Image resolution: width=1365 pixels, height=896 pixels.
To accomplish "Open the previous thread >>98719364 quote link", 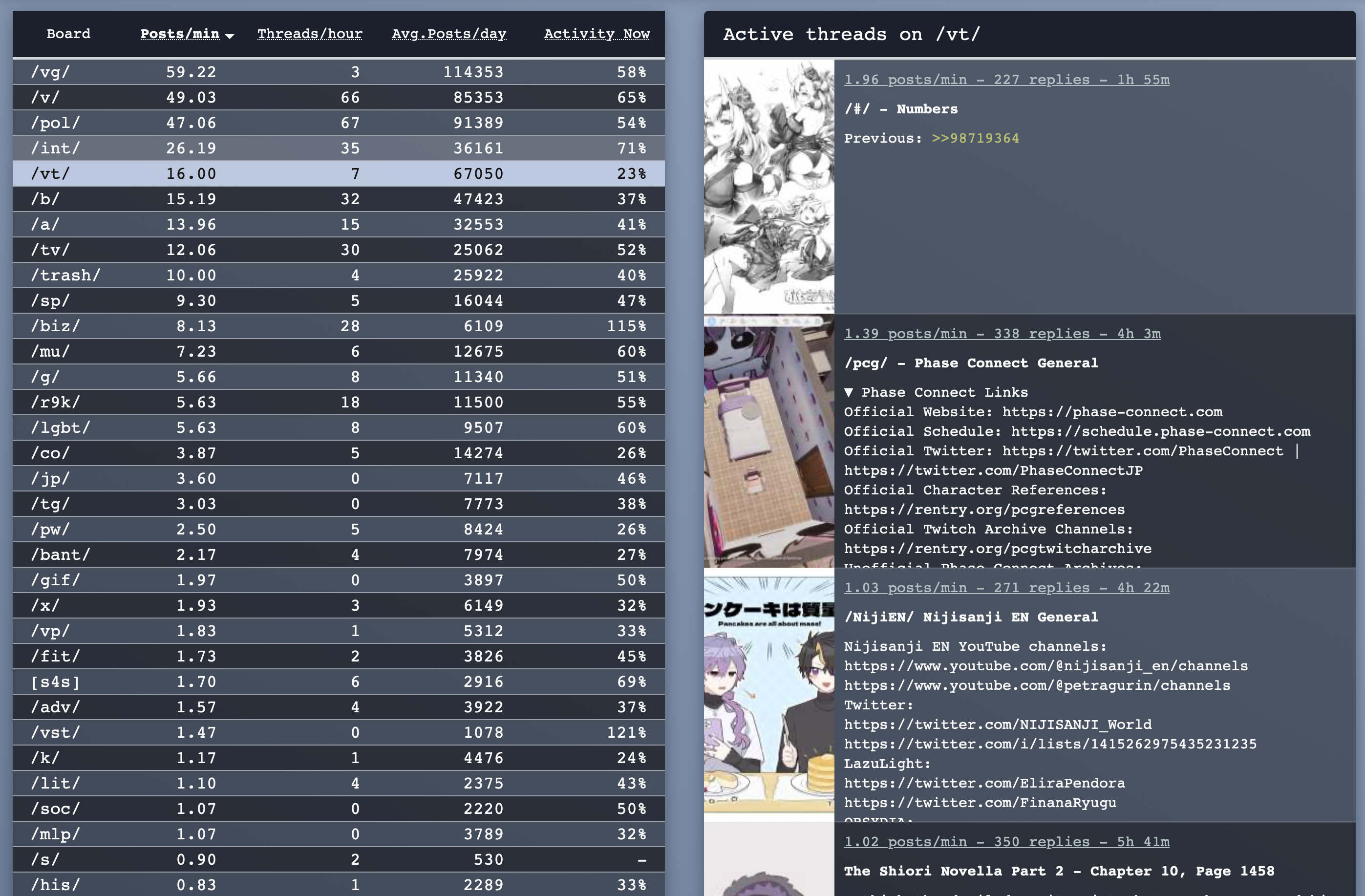I will pyautogui.click(x=975, y=138).
